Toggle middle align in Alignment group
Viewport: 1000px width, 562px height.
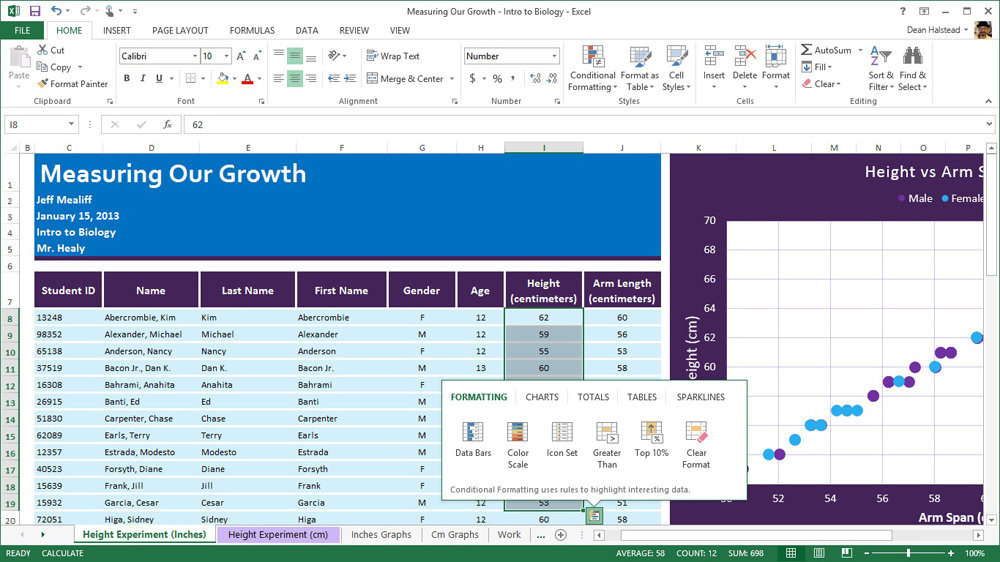295,56
